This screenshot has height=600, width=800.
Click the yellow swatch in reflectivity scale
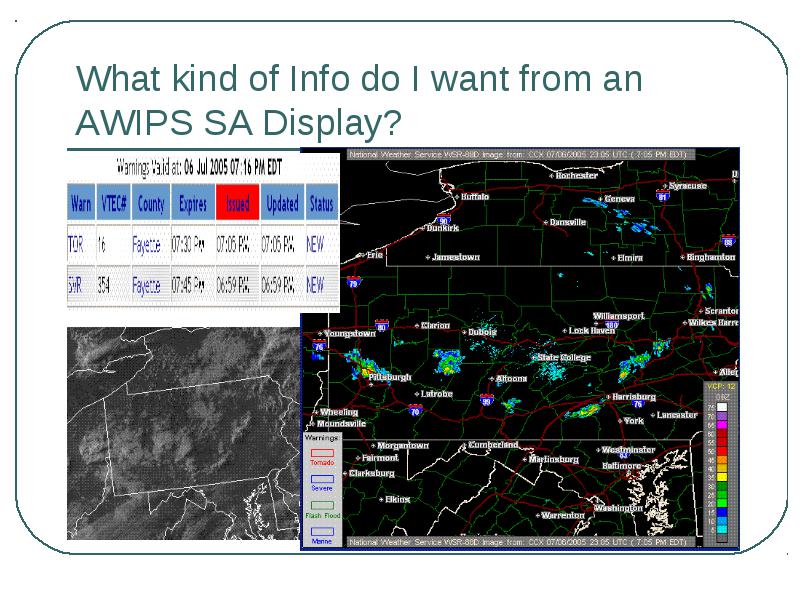click(722, 477)
